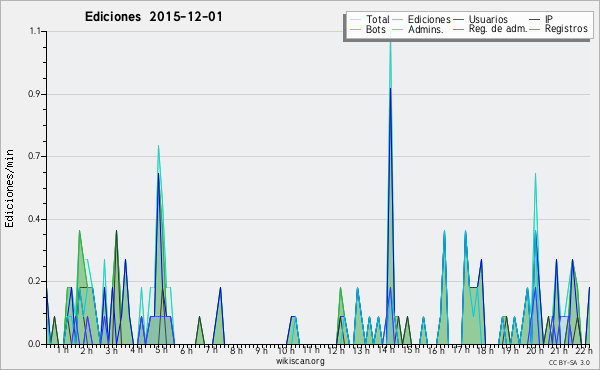Click the Reg. de adm. magenta legend line
The height and width of the screenshot is (370, 600).
(x=458, y=29)
